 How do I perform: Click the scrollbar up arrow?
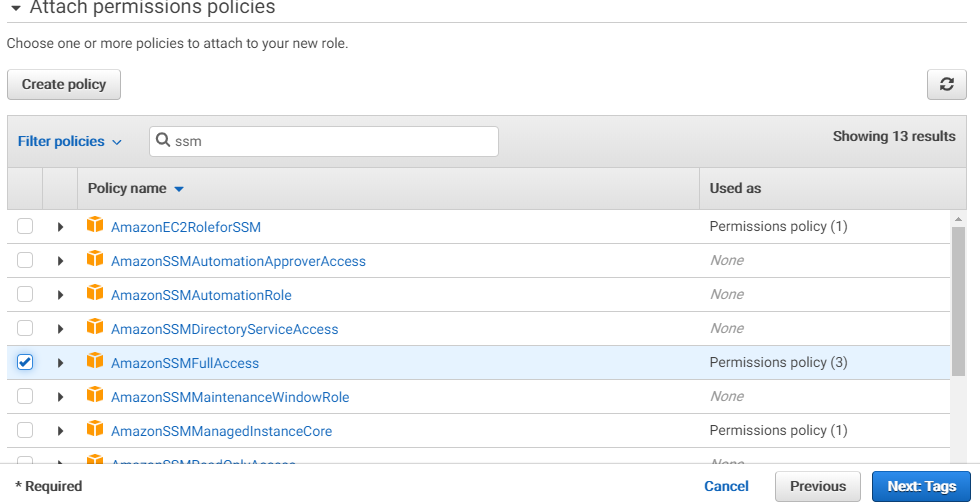[958, 219]
